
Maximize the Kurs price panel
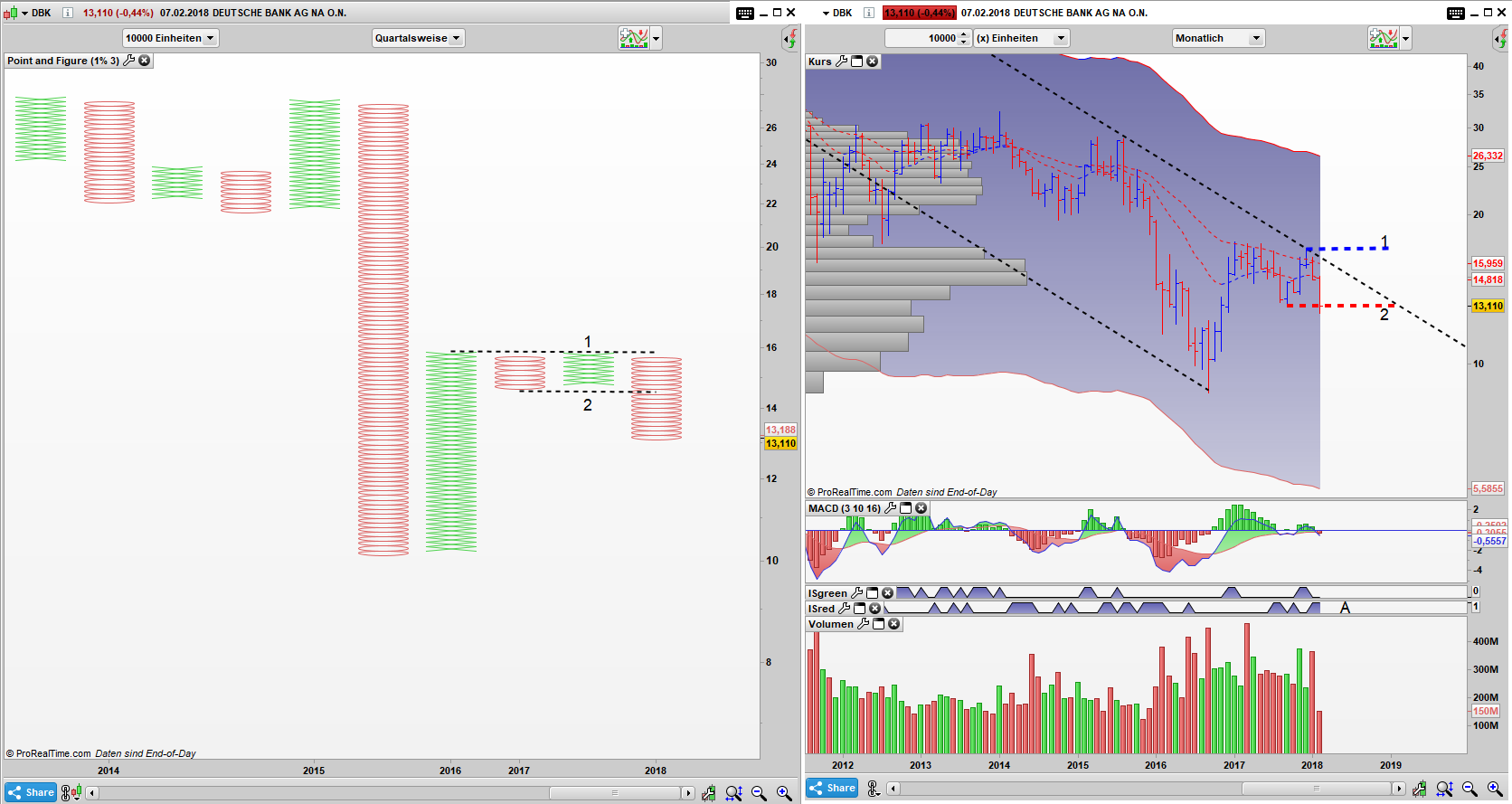(x=856, y=61)
